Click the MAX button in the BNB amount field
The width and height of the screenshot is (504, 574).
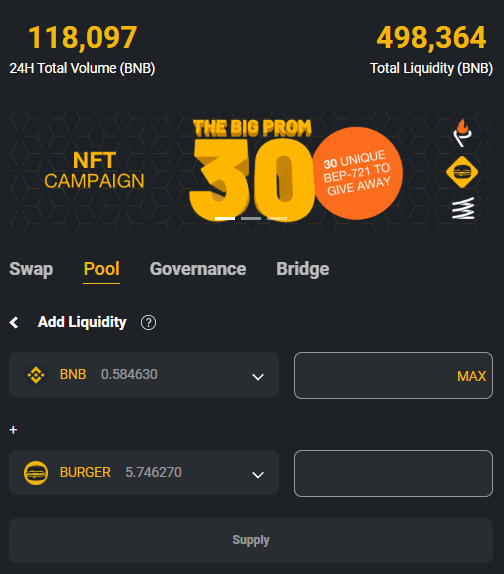pyautogui.click(x=471, y=376)
